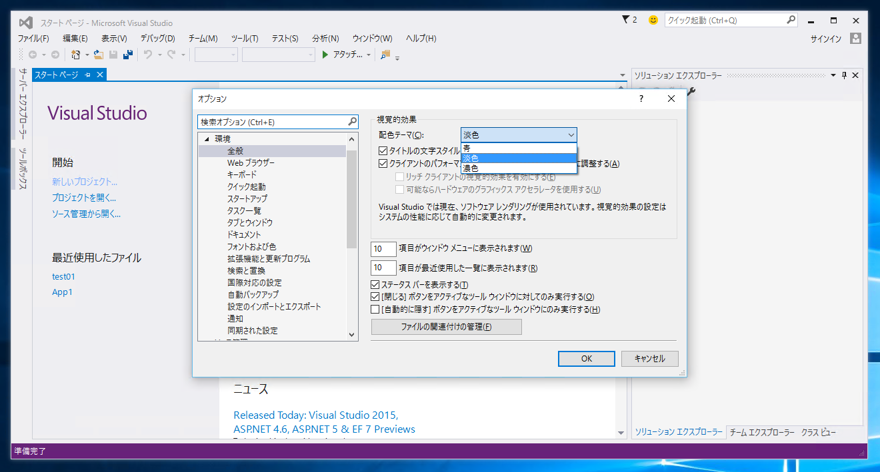Click the yellow feedback smiley icon
880x472 pixels.
[653, 20]
